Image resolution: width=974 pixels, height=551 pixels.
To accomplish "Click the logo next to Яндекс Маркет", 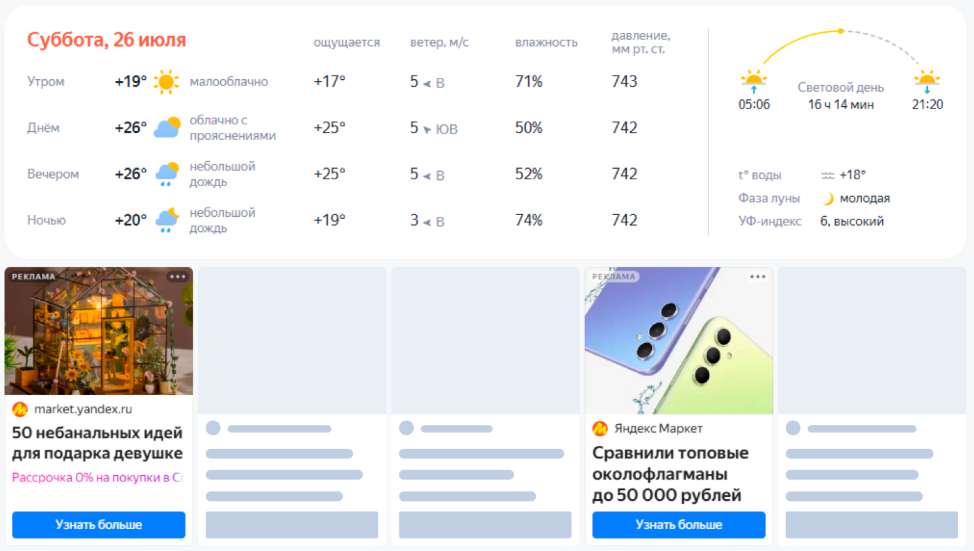I will click(x=600, y=428).
